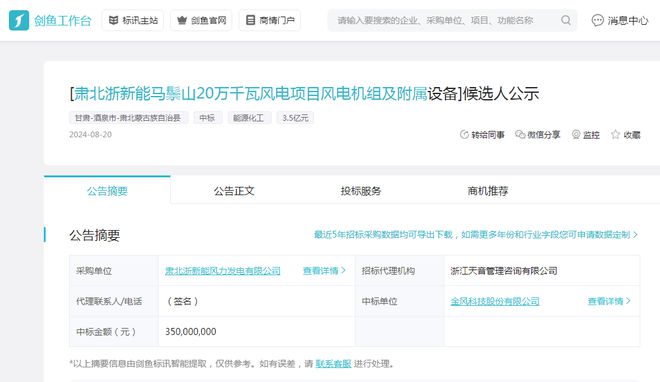Screen dimensions: 660x382
Task: Click the 标讯主站 book icon
Action: pos(113,20)
